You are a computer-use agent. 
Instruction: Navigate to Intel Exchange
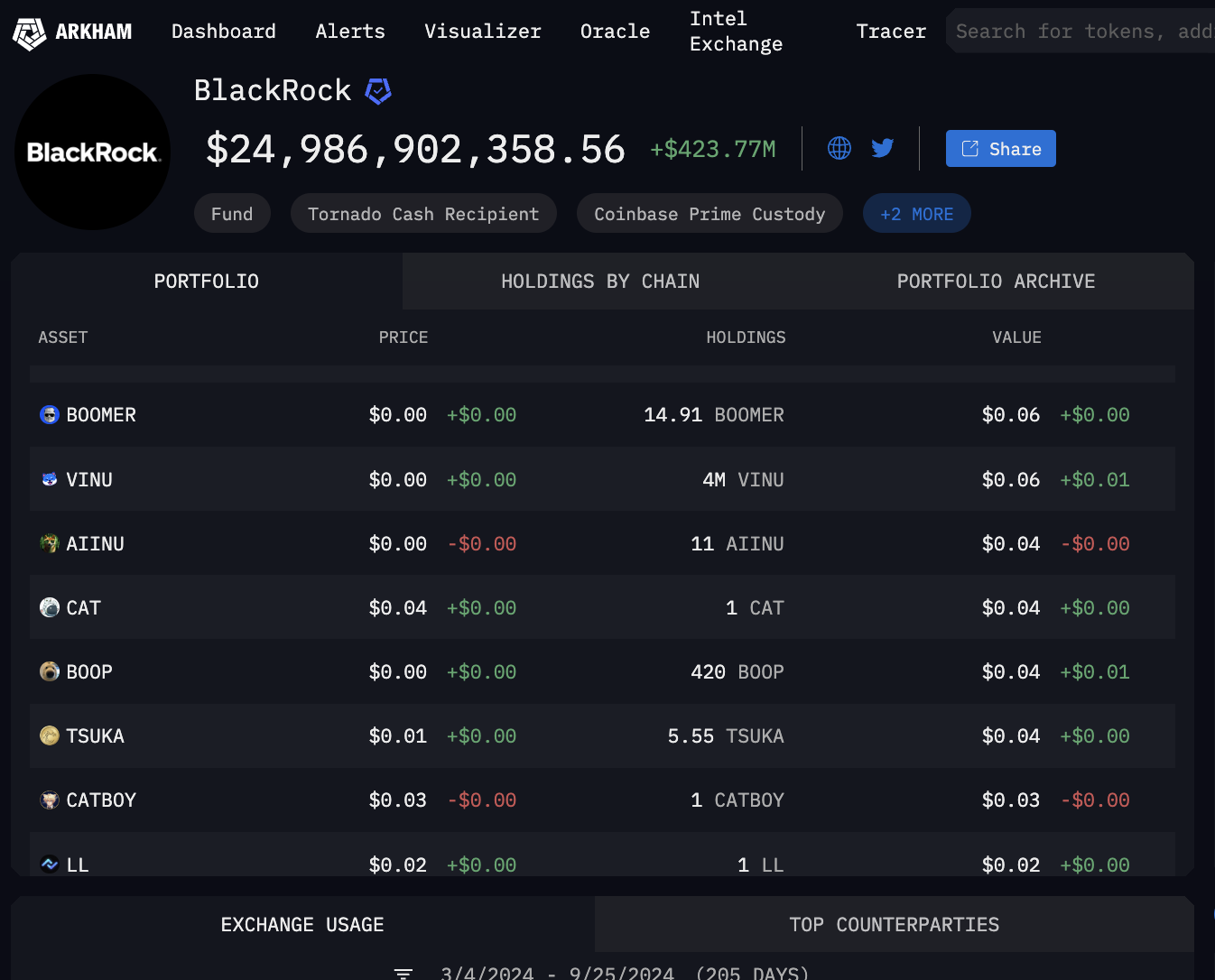pyautogui.click(x=736, y=32)
